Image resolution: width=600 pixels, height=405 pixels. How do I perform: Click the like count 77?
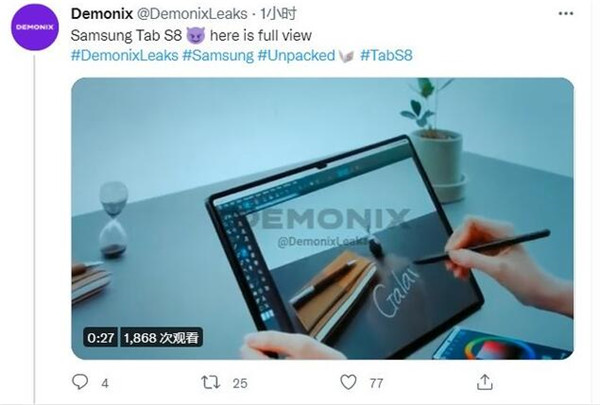pyautogui.click(x=376, y=383)
